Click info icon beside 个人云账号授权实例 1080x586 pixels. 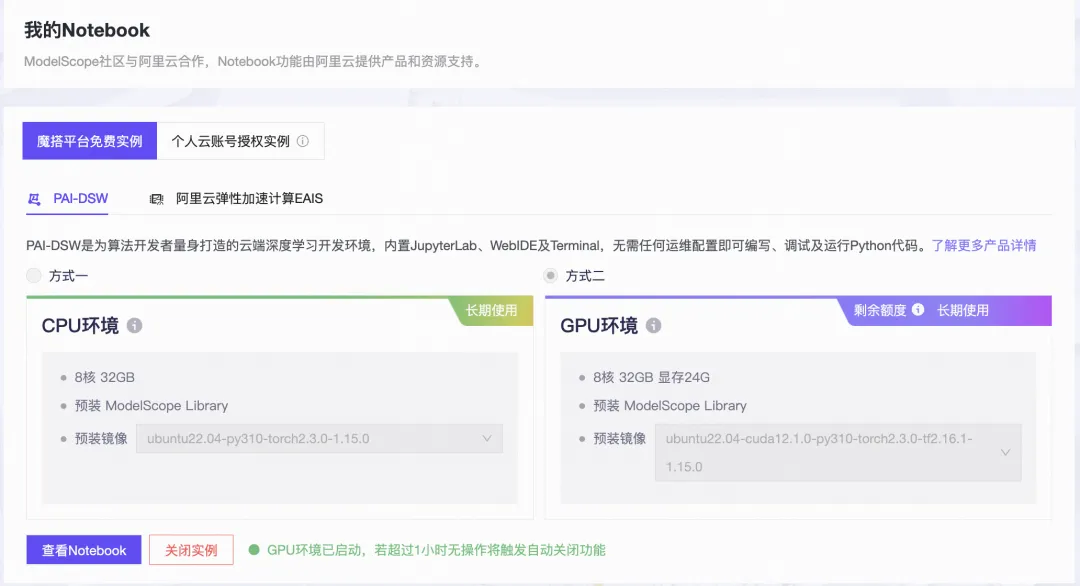(302, 141)
